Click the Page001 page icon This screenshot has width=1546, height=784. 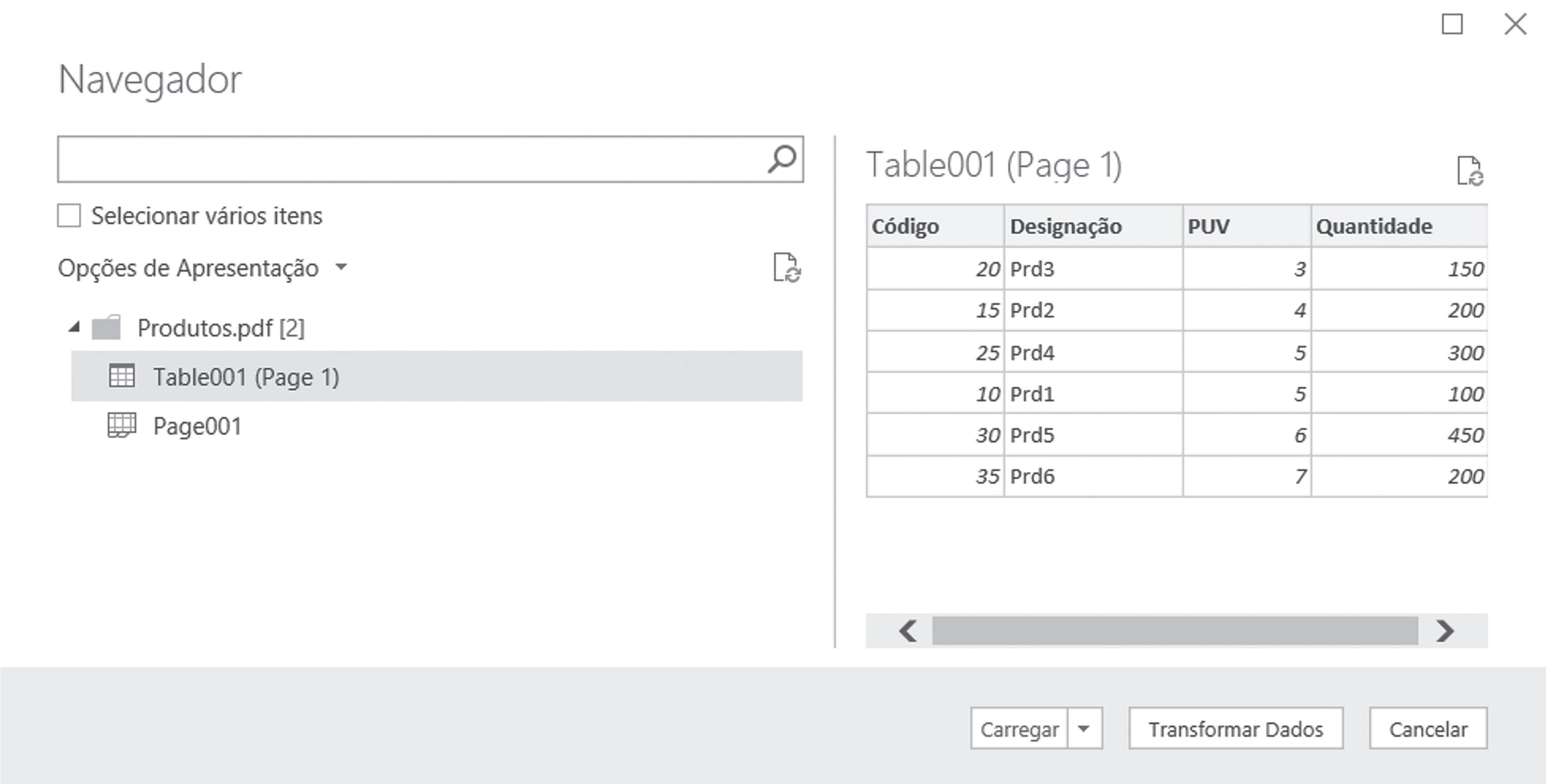tap(122, 425)
